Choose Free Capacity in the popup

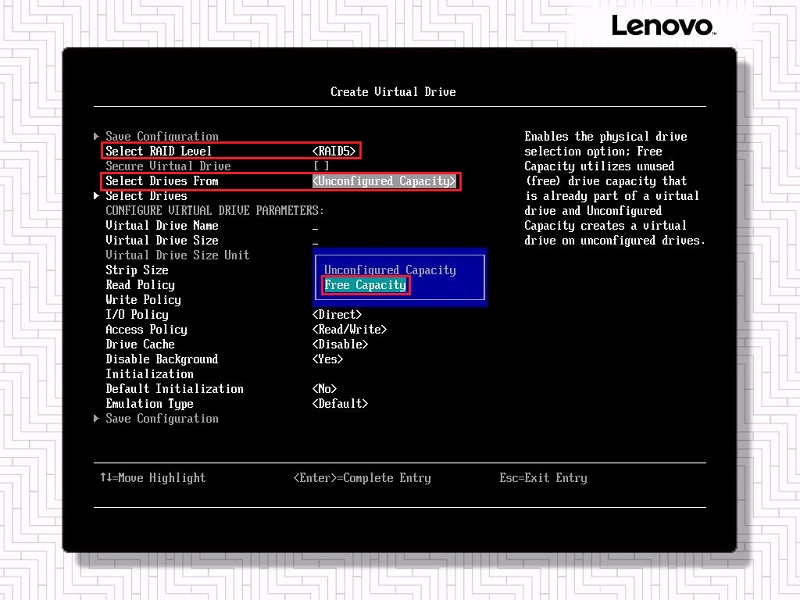365,285
